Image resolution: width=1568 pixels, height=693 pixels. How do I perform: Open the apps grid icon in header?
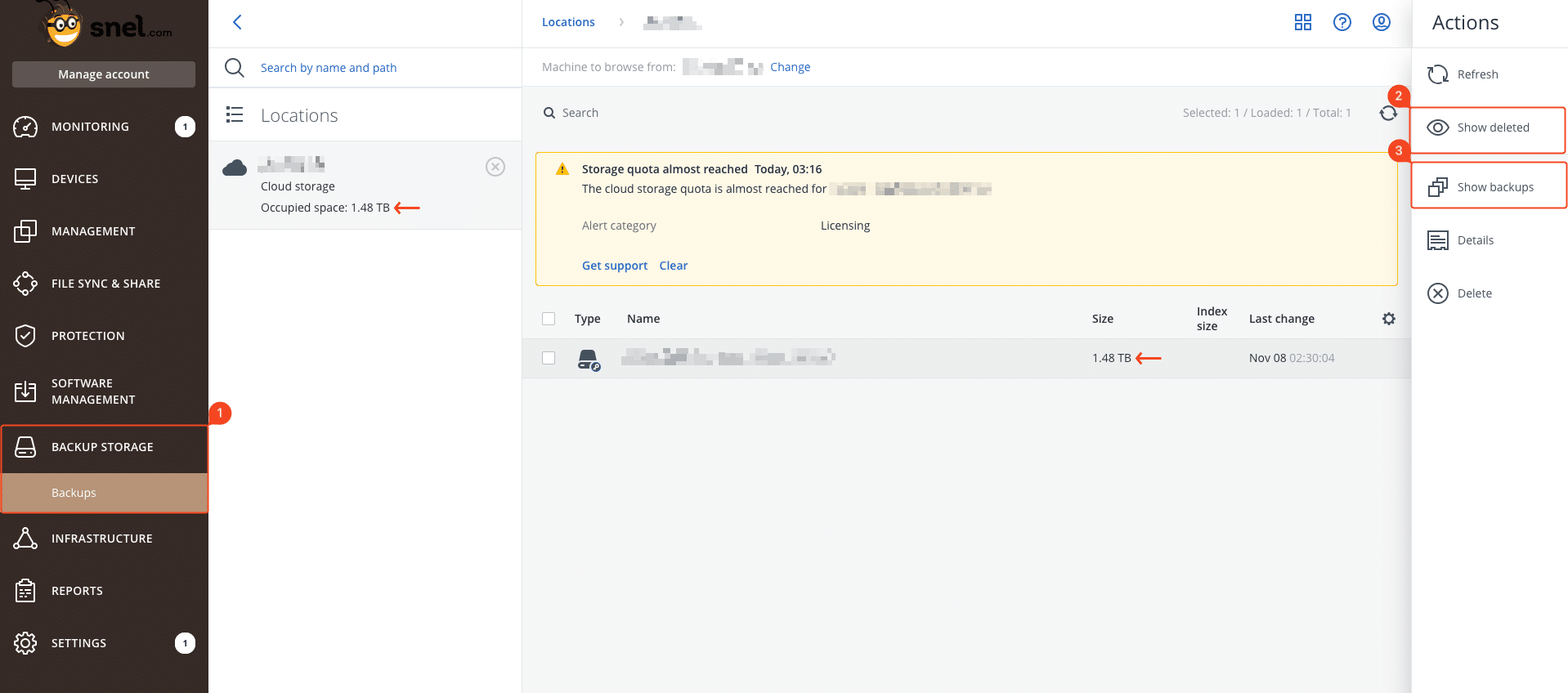1303,22
